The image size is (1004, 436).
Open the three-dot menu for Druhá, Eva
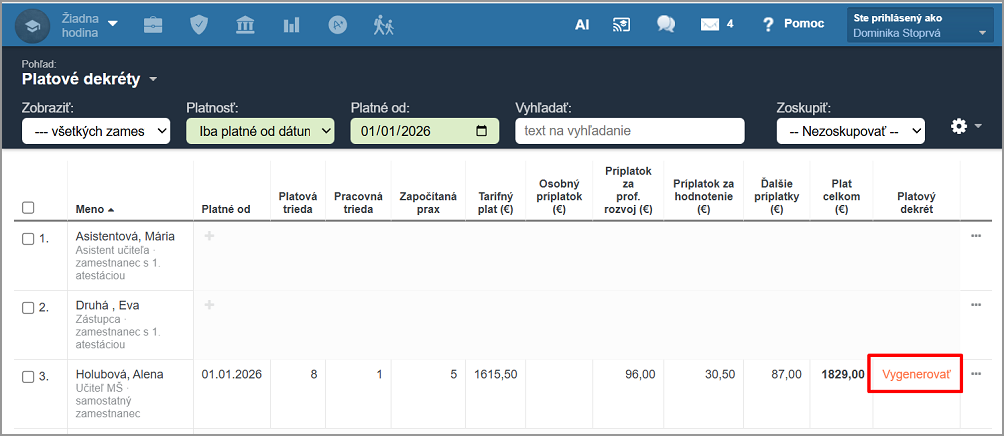(x=976, y=305)
